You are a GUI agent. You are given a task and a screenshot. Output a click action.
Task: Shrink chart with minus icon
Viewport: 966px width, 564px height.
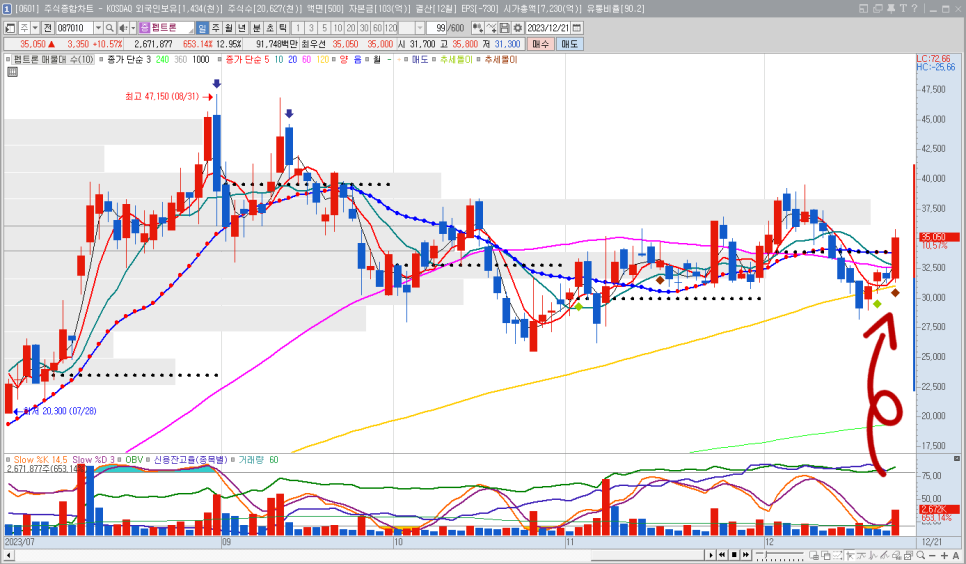932,555
